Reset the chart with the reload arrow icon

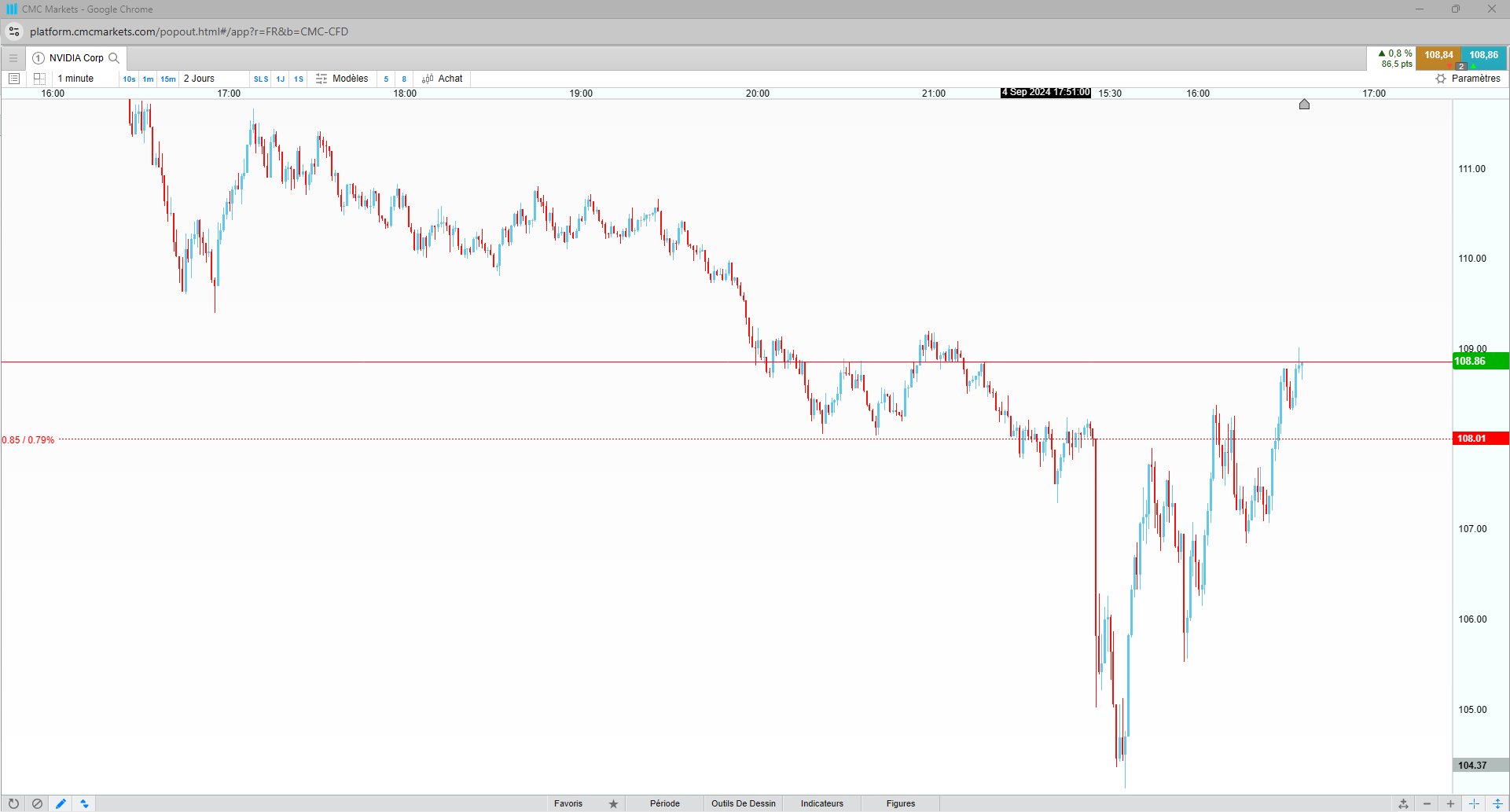pyautogui.click(x=13, y=803)
